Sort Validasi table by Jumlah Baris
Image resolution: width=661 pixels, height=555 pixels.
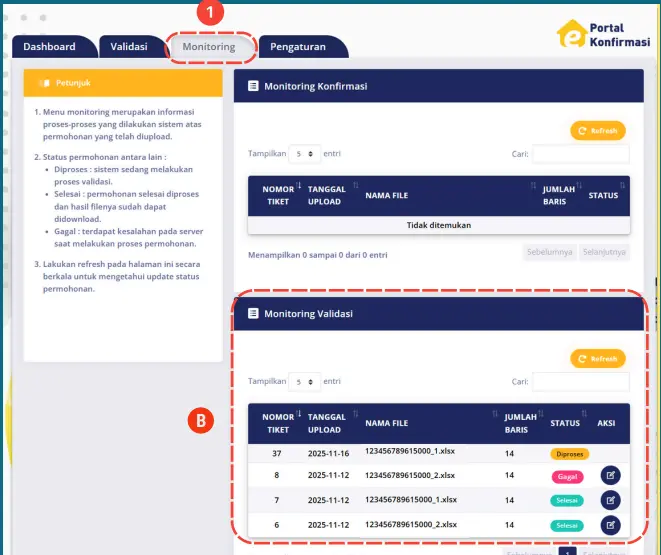522,423
